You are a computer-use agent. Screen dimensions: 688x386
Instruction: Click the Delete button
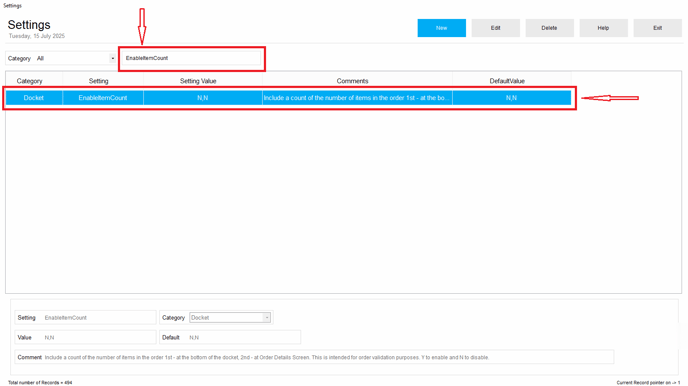(x=549, y=28)
